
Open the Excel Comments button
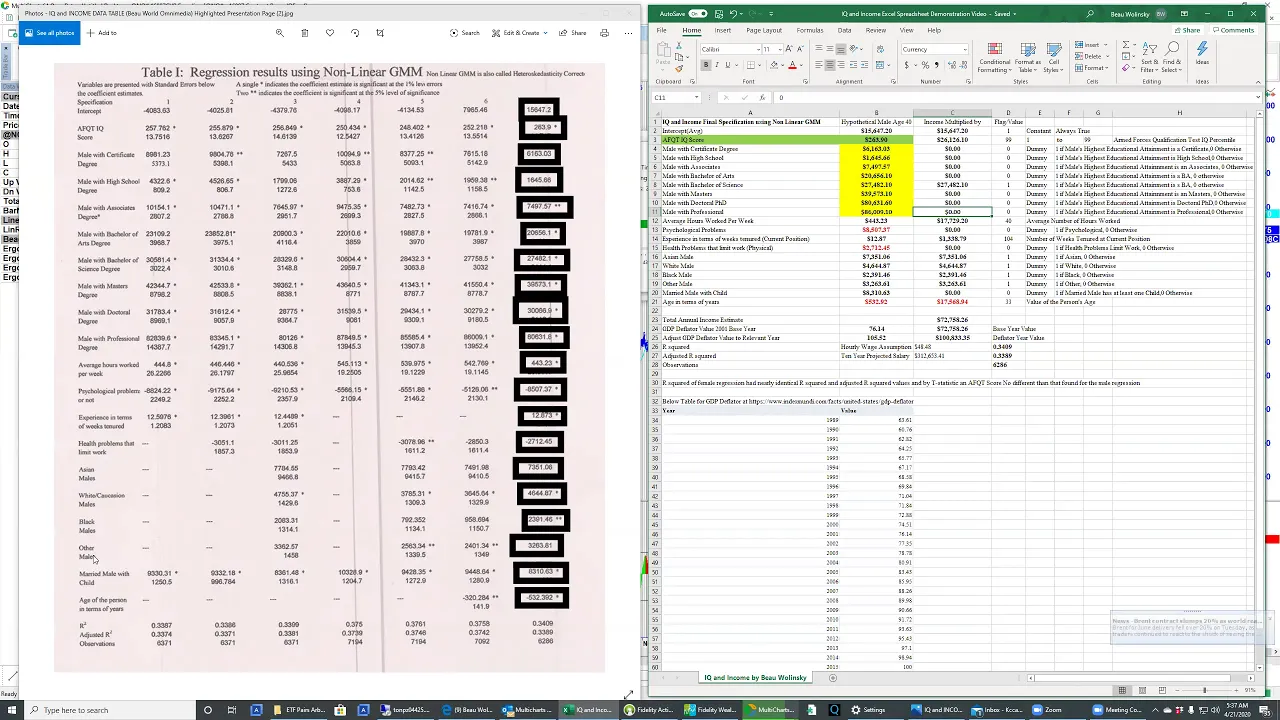pos(1232,30)
